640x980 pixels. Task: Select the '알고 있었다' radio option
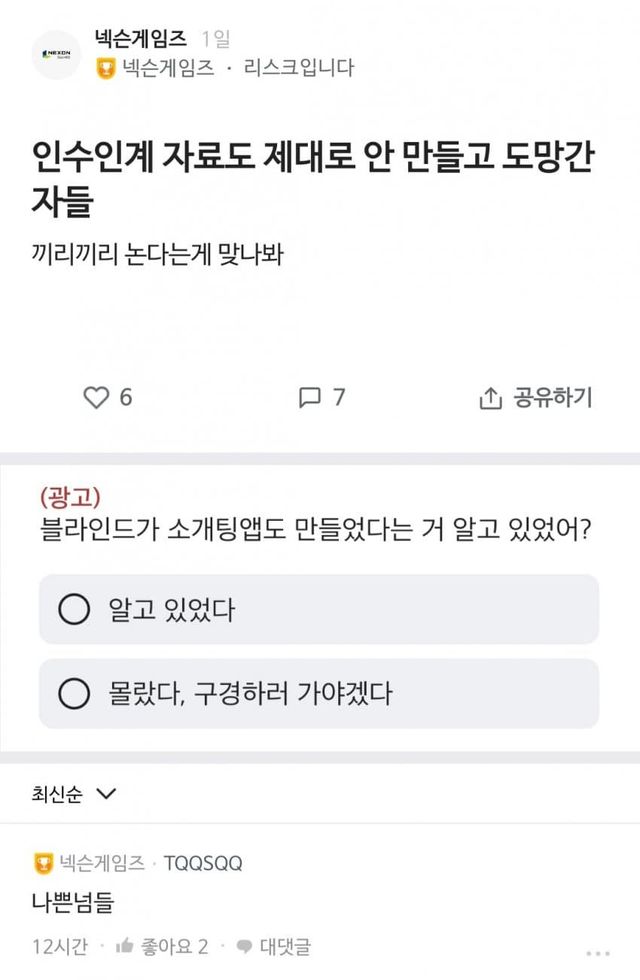click(74, 609)
